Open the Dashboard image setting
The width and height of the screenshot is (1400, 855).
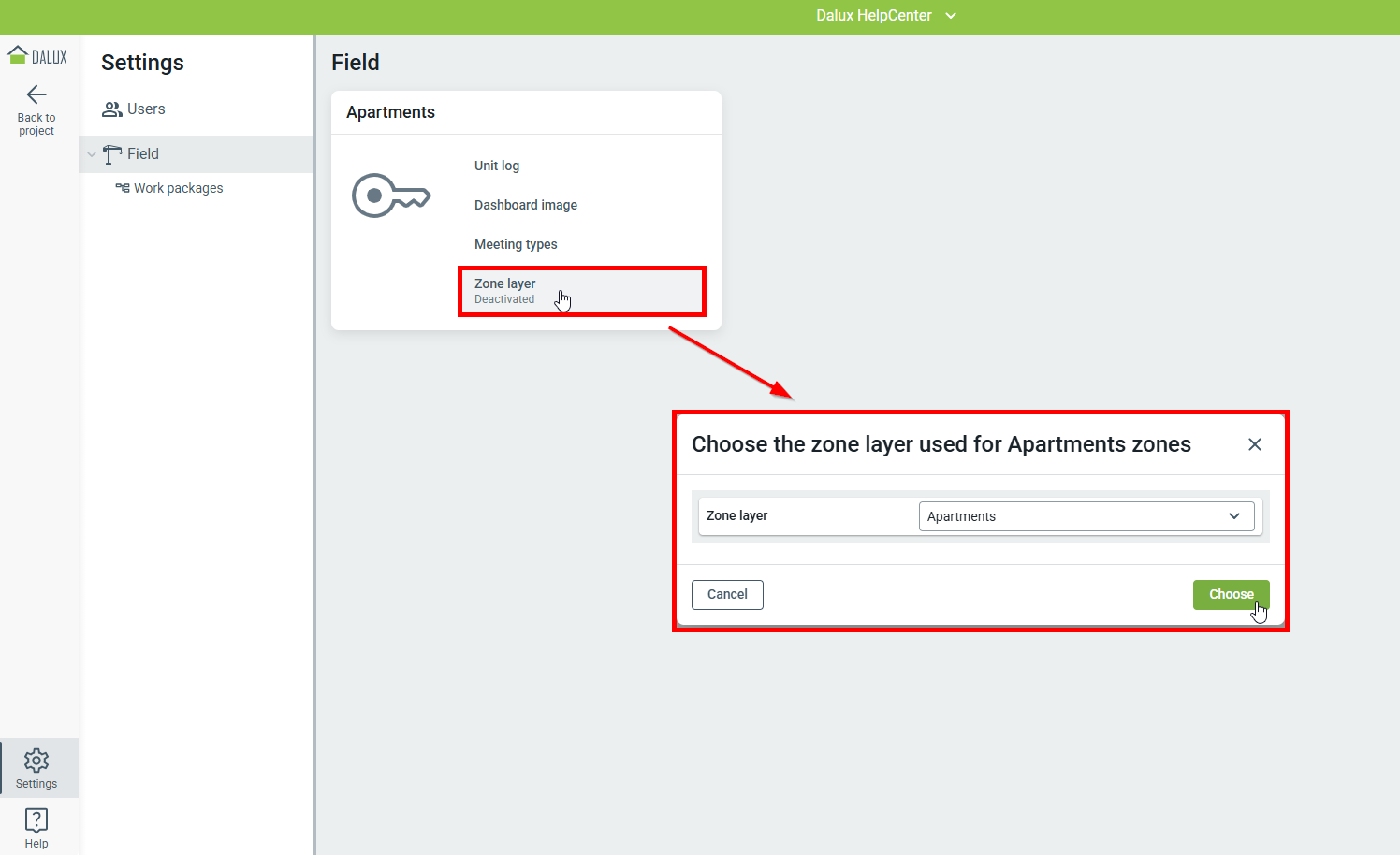pyautogui.click(x=526, y=205)
